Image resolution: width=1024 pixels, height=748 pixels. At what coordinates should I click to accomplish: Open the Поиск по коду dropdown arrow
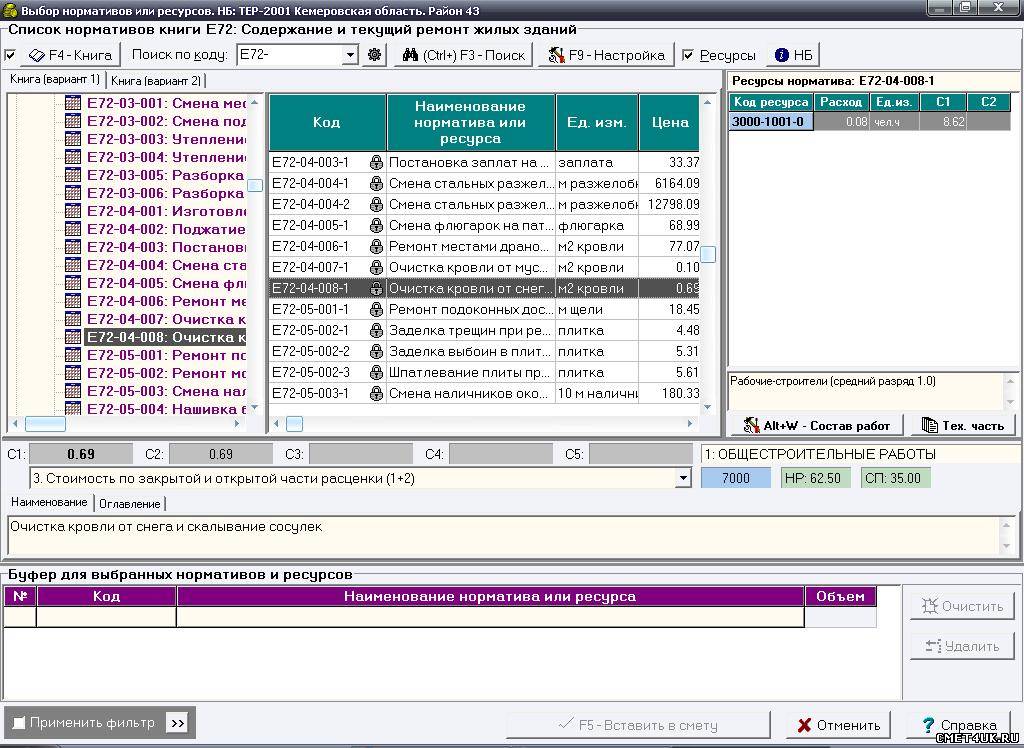pyautogui.click(x=351, y=55)
